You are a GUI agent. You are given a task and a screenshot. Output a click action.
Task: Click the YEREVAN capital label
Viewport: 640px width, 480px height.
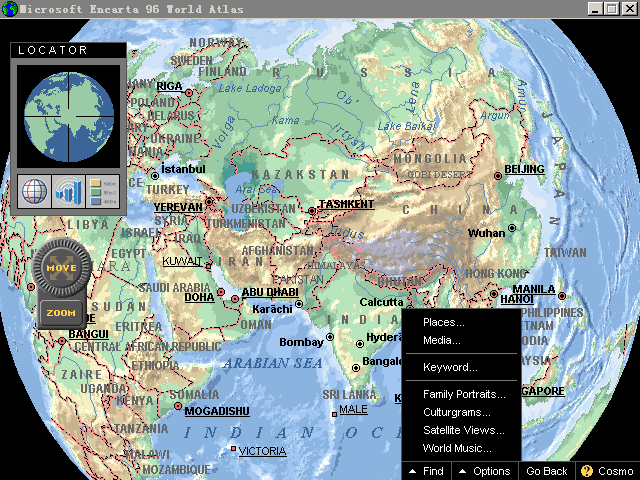tap(178, 207)
